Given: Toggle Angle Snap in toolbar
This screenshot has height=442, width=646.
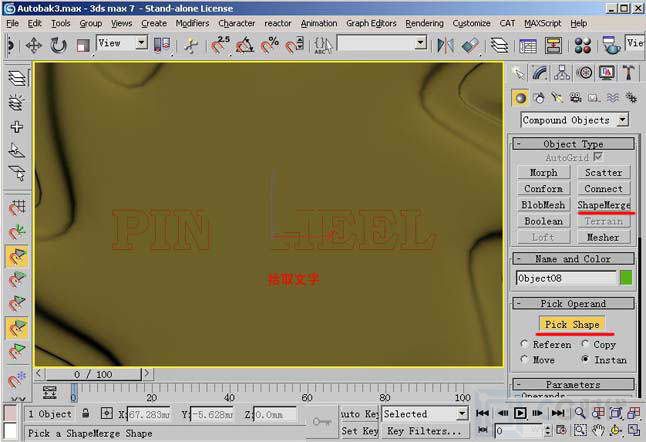Looking at the screenshot, I should 245,45.
